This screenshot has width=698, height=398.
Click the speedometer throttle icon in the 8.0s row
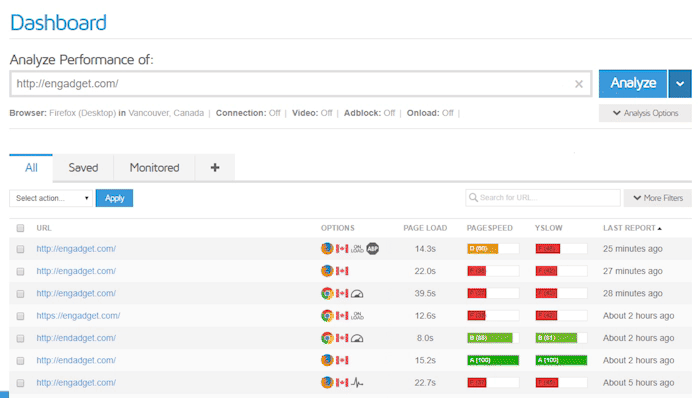[x=357, y=338]
